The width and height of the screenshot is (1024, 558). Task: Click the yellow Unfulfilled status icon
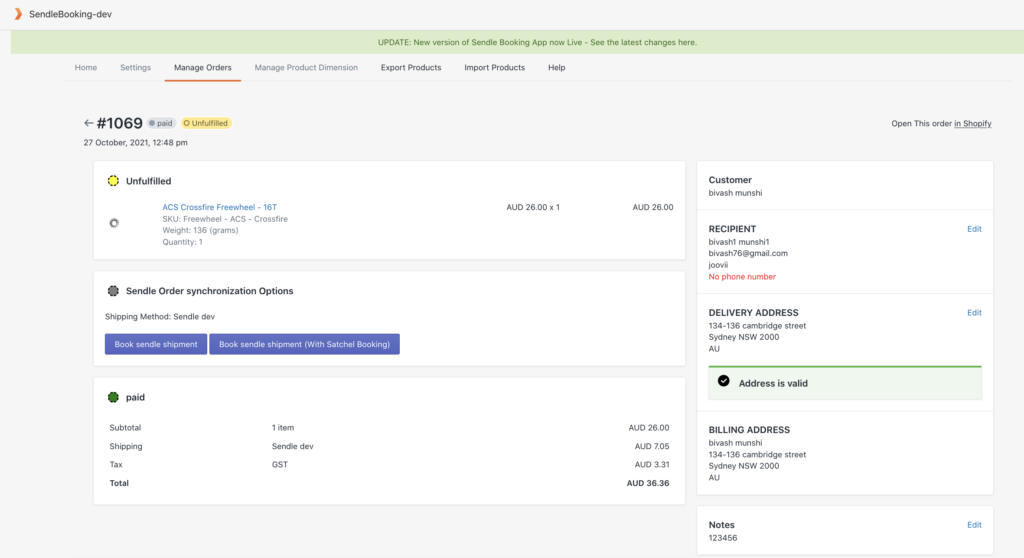pos(113,181)
